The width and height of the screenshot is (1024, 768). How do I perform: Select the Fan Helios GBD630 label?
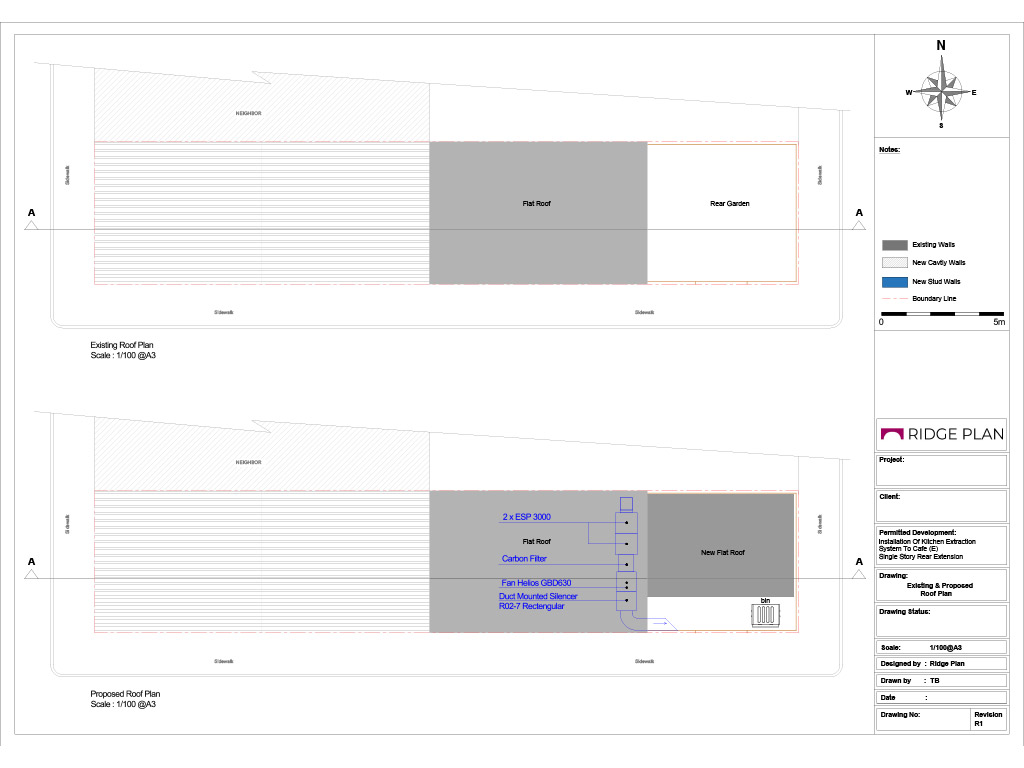(x=536, y=582)
